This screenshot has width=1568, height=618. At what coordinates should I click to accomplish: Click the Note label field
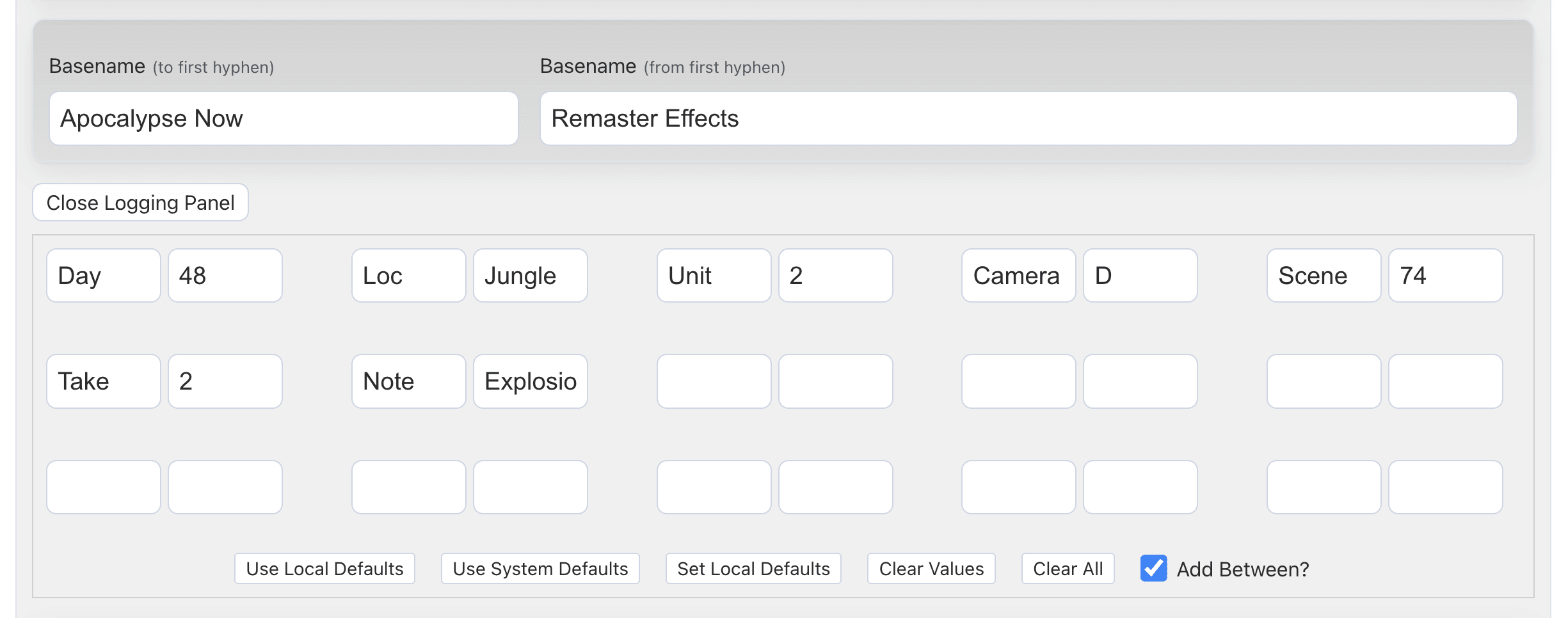[409, 381]
